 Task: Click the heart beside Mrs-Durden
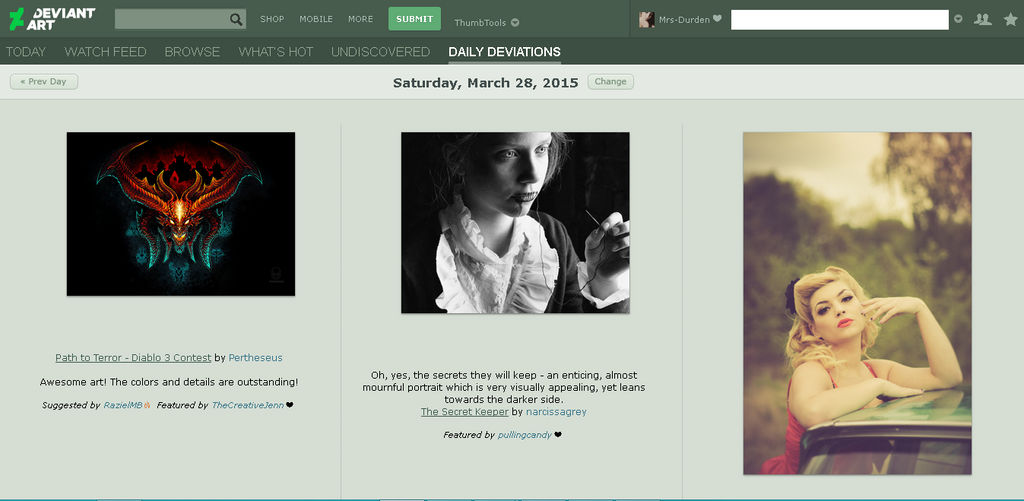coord(717,19)
